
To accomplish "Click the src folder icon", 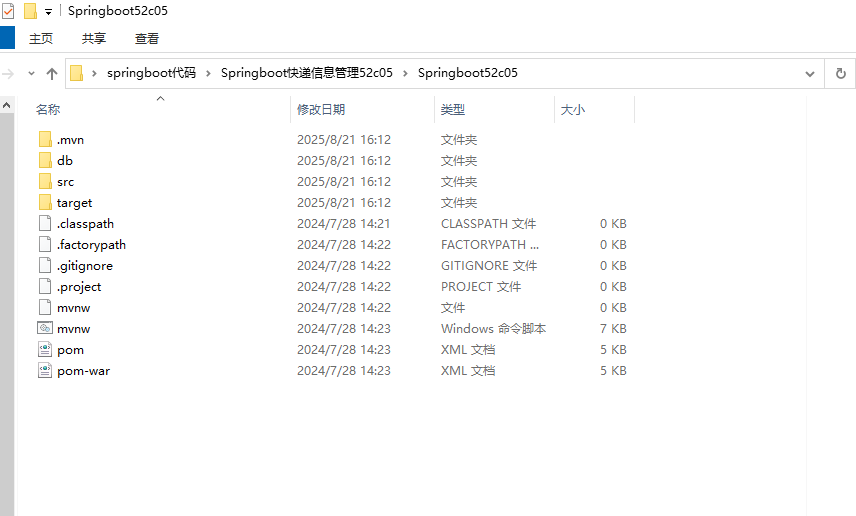I will [45, 181].
